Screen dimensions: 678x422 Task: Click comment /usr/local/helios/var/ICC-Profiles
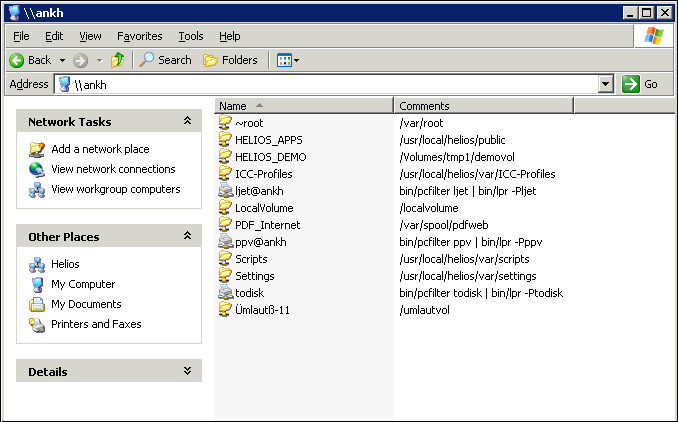(477, 174)
